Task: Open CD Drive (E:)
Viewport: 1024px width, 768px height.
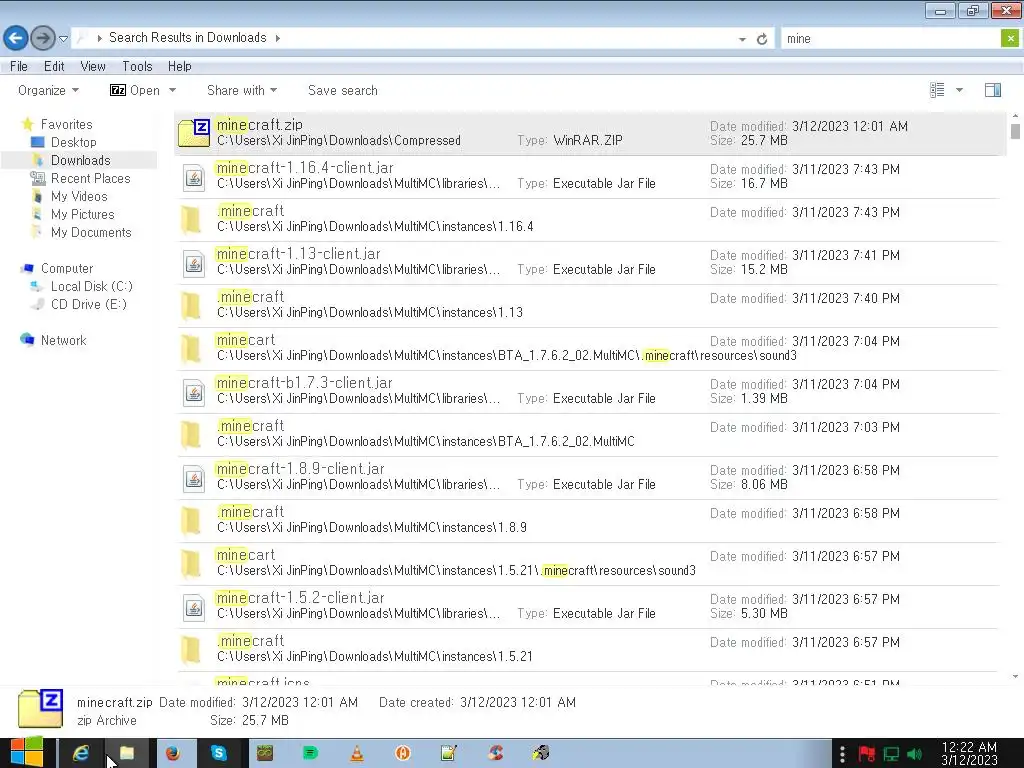Action: tap(88, 304)
